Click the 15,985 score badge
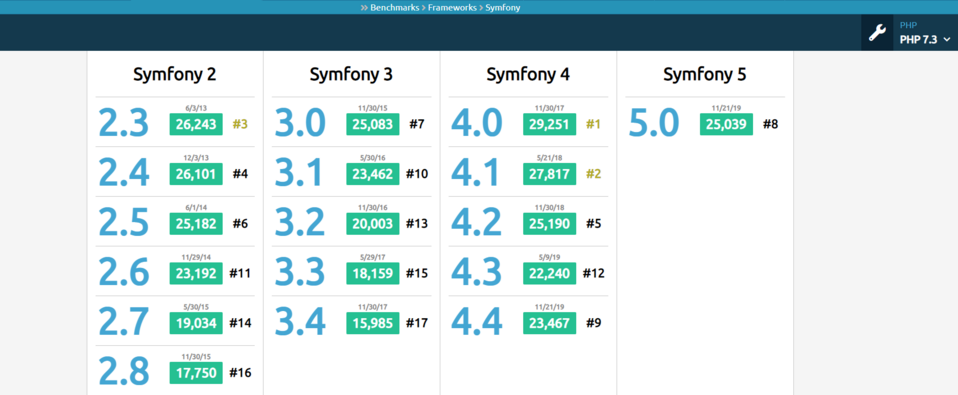This screenshot has height=395, width=958. (x=373, y=323)
